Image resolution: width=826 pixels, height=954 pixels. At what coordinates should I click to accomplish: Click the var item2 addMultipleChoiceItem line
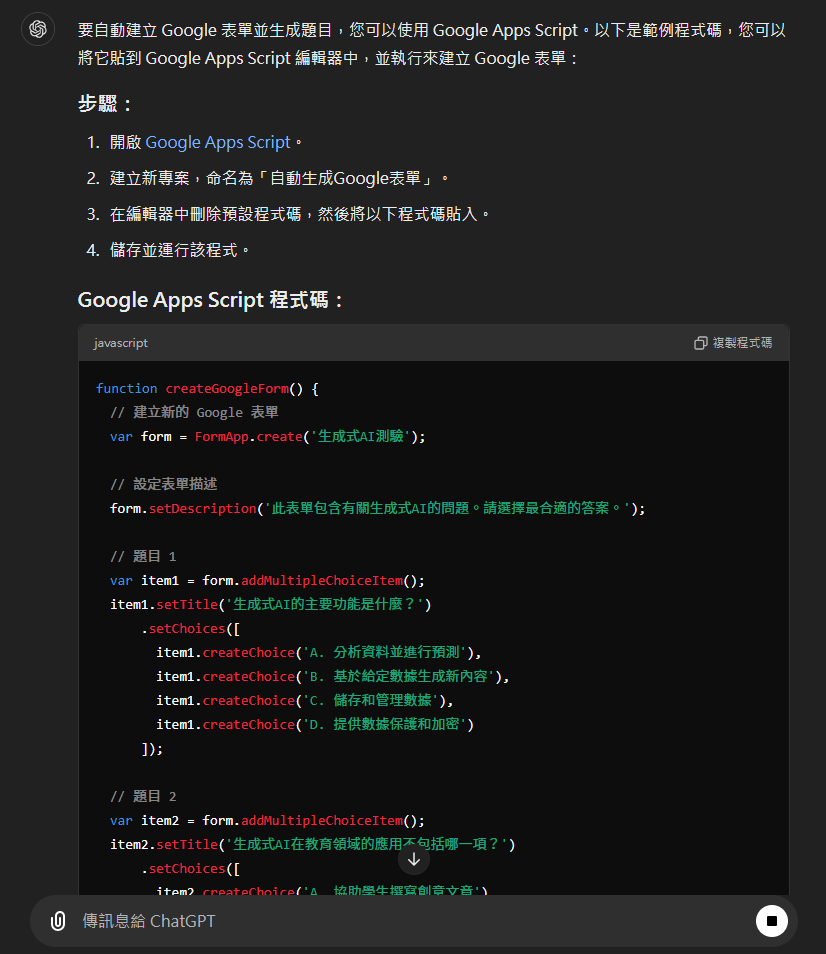[x=267, y=821]
